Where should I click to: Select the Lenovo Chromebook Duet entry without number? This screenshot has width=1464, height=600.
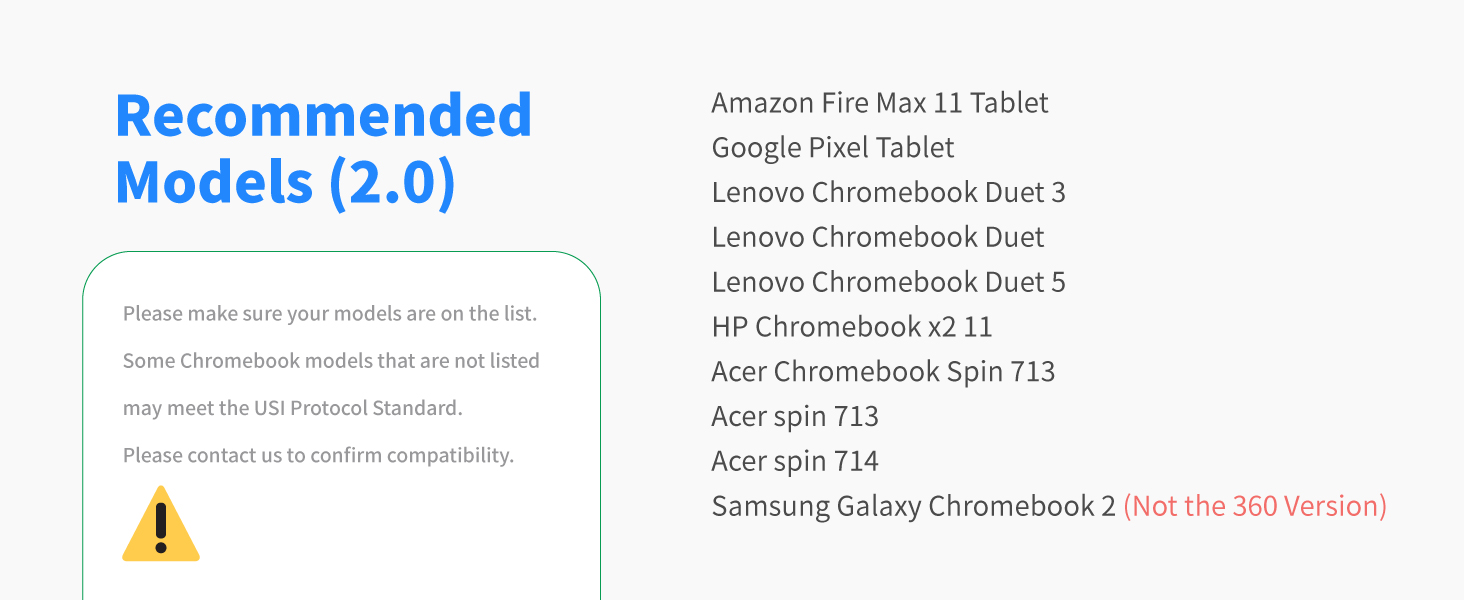coord(878,237)
